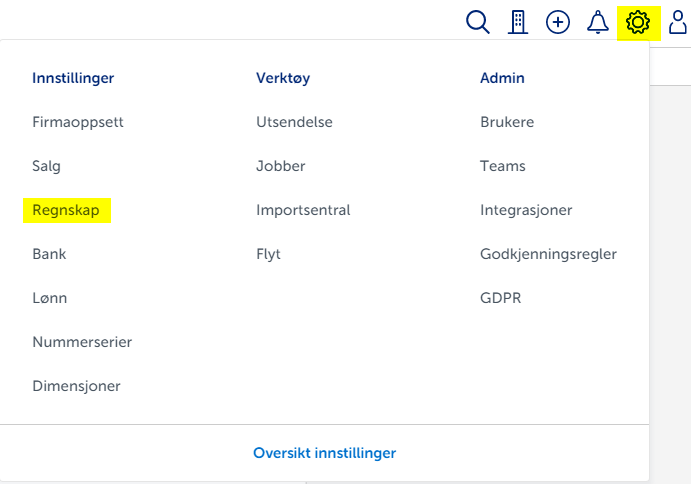Open the company building icon
Image resolution: width=692 pixels, height=484 pixels.
click(x=518, y=22)
